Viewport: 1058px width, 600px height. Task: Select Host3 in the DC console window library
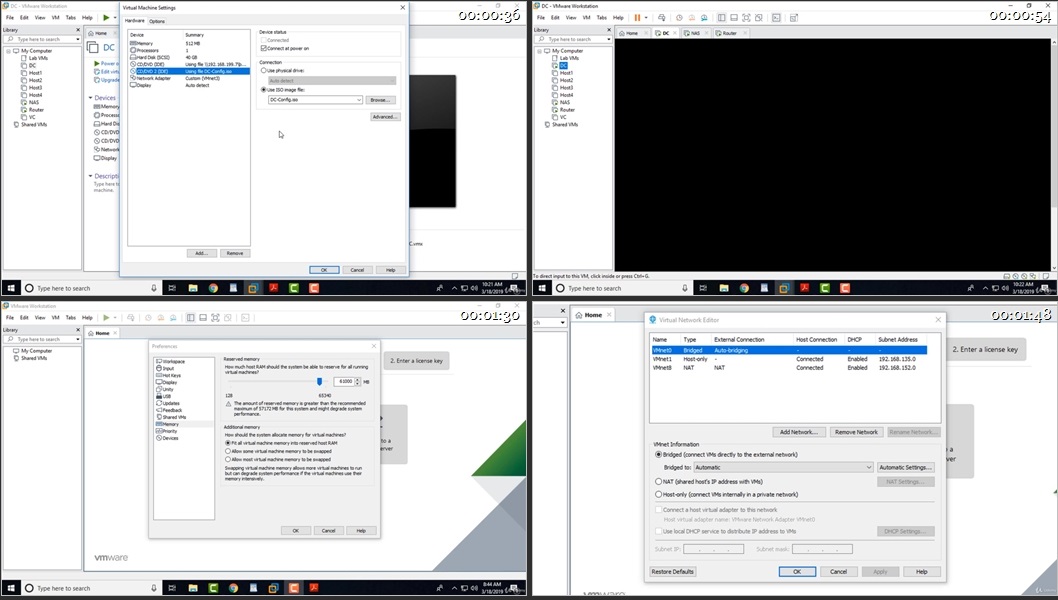pos(566,88)
